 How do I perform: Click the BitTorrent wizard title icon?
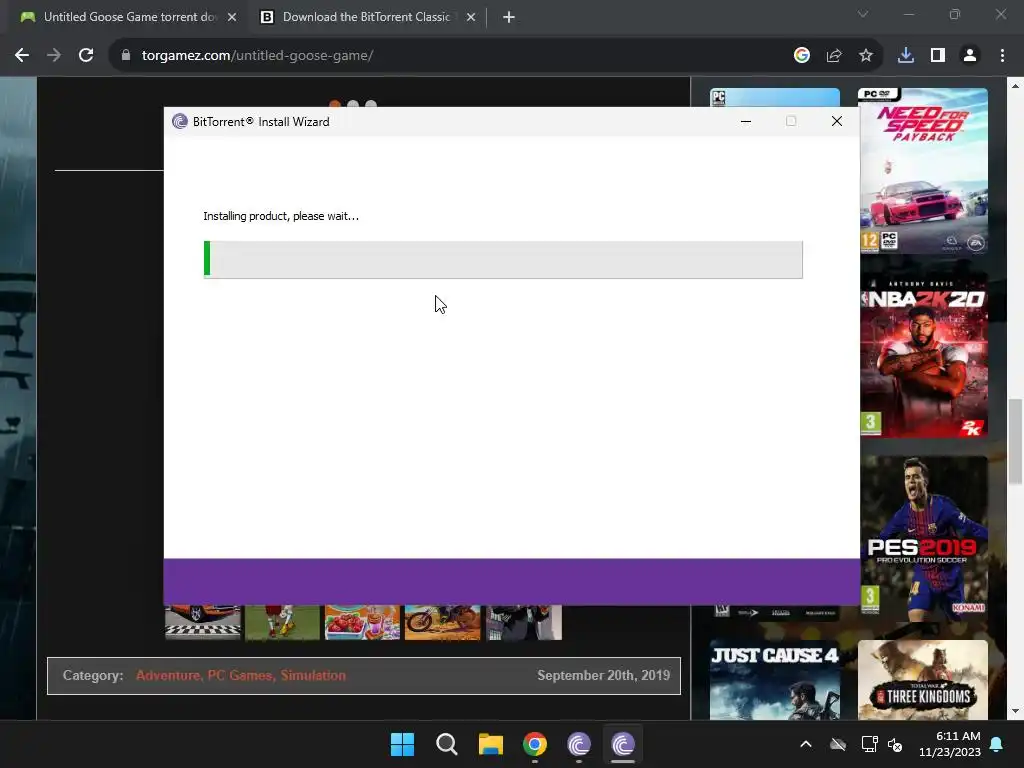180,121
